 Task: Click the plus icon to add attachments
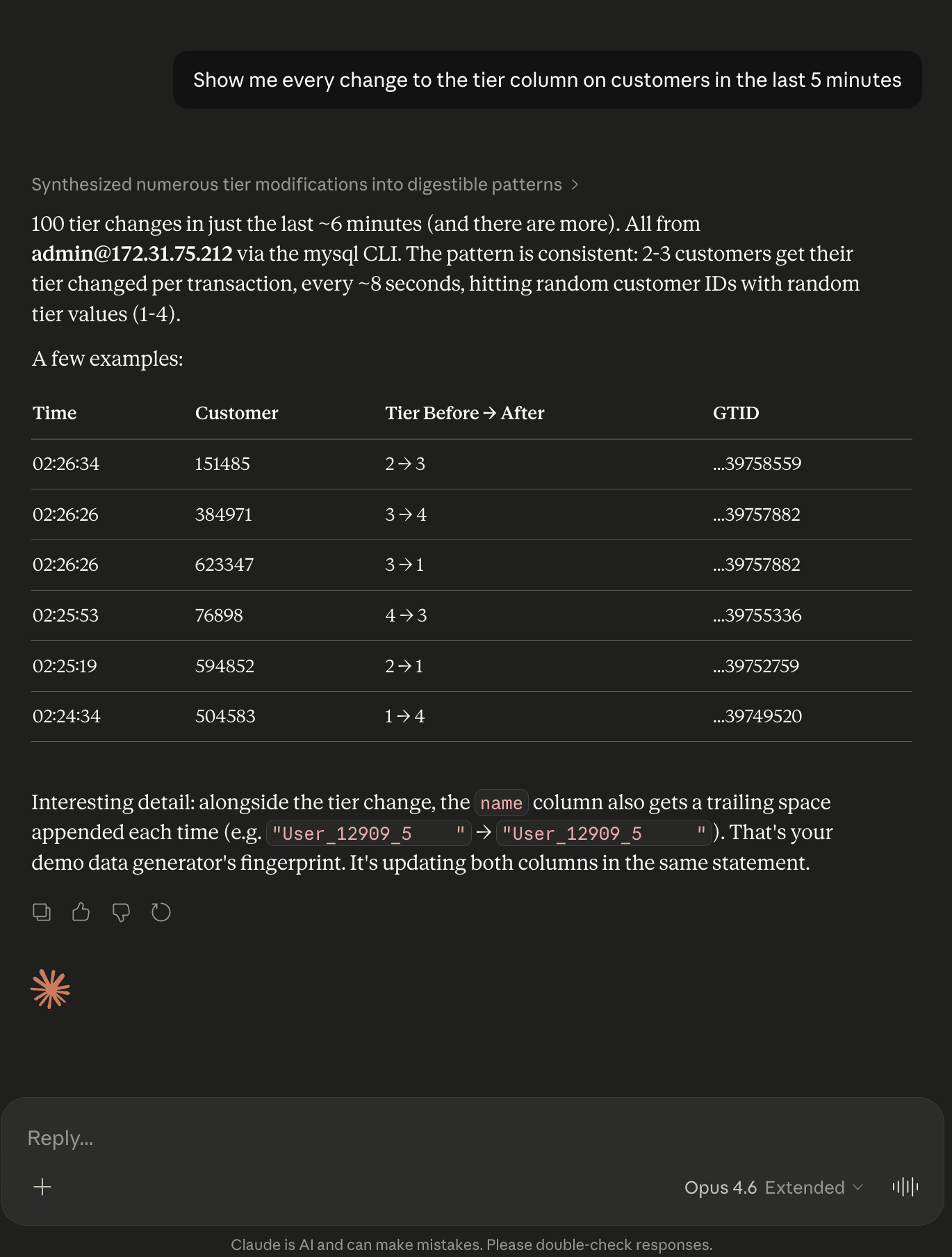42,1187
